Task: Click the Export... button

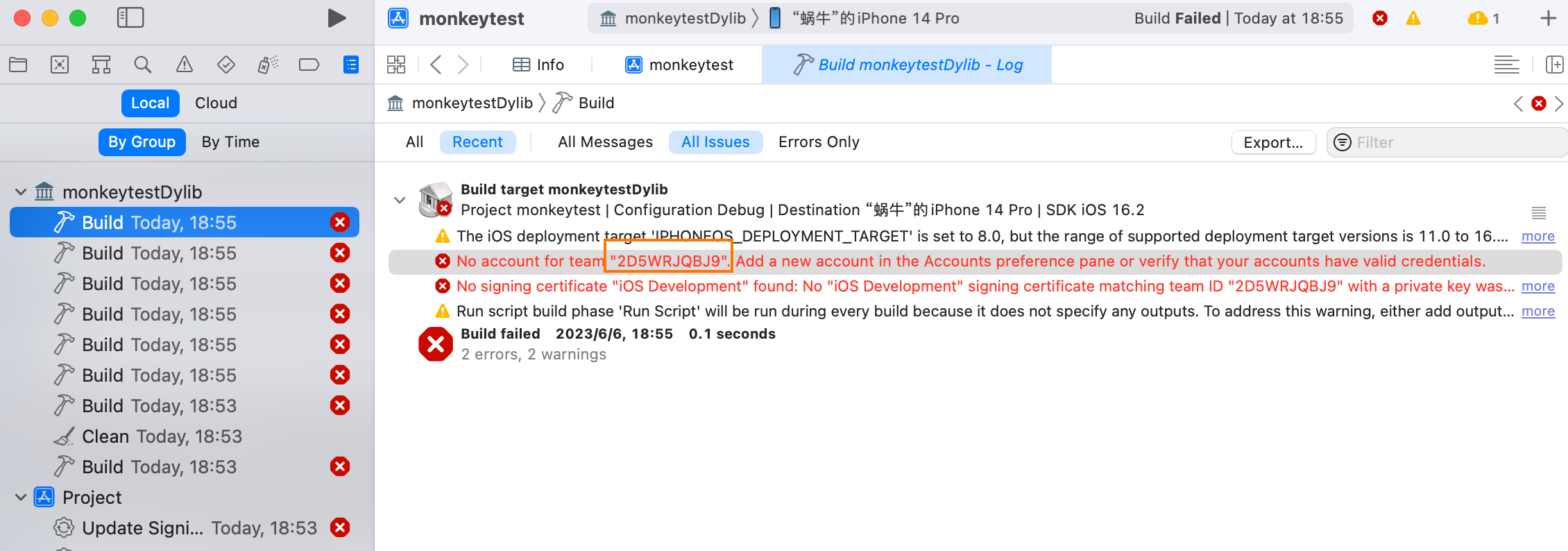Action: pos(1273,143)
